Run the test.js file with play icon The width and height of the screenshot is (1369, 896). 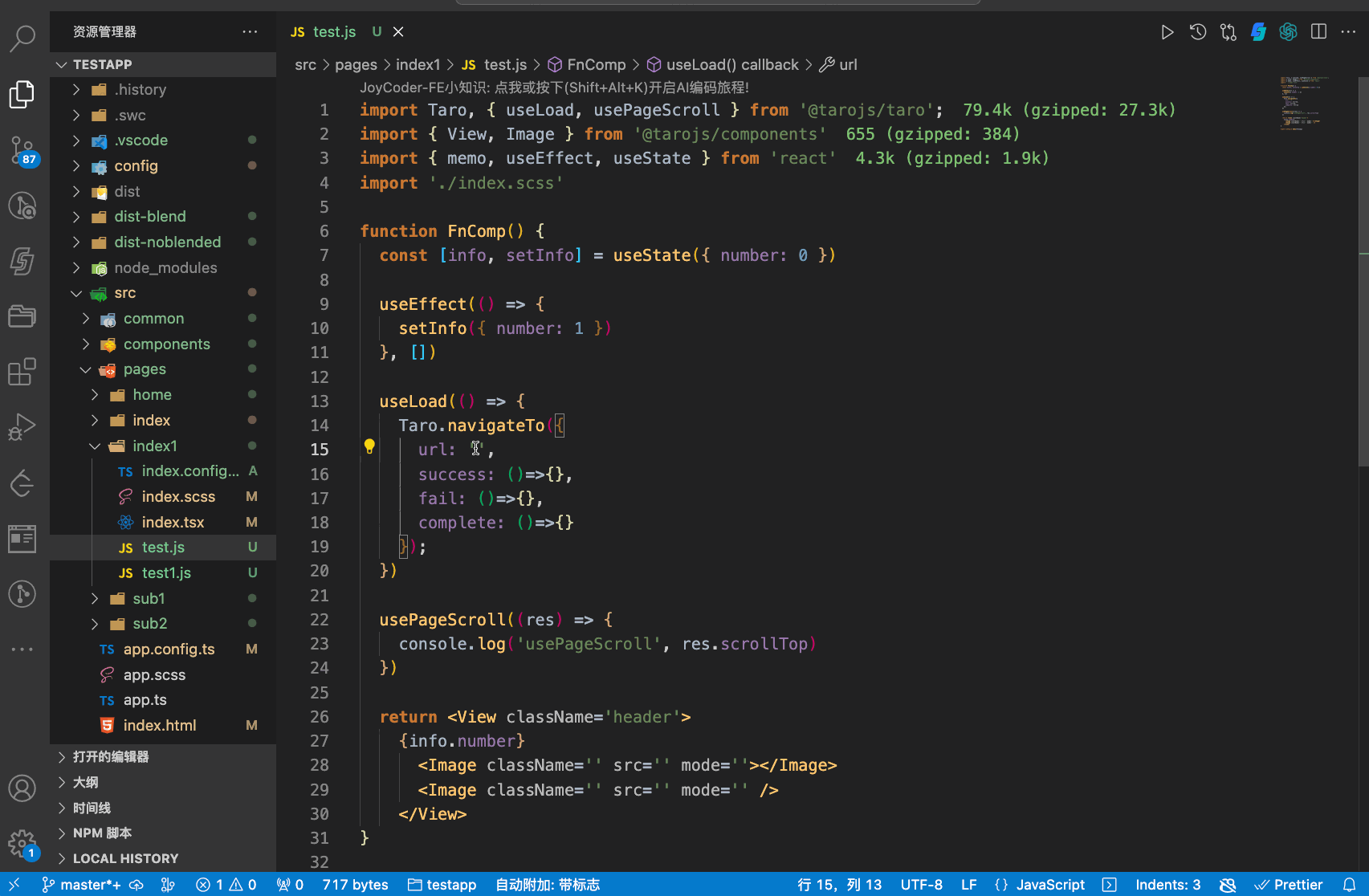(x=1167, y=32)
